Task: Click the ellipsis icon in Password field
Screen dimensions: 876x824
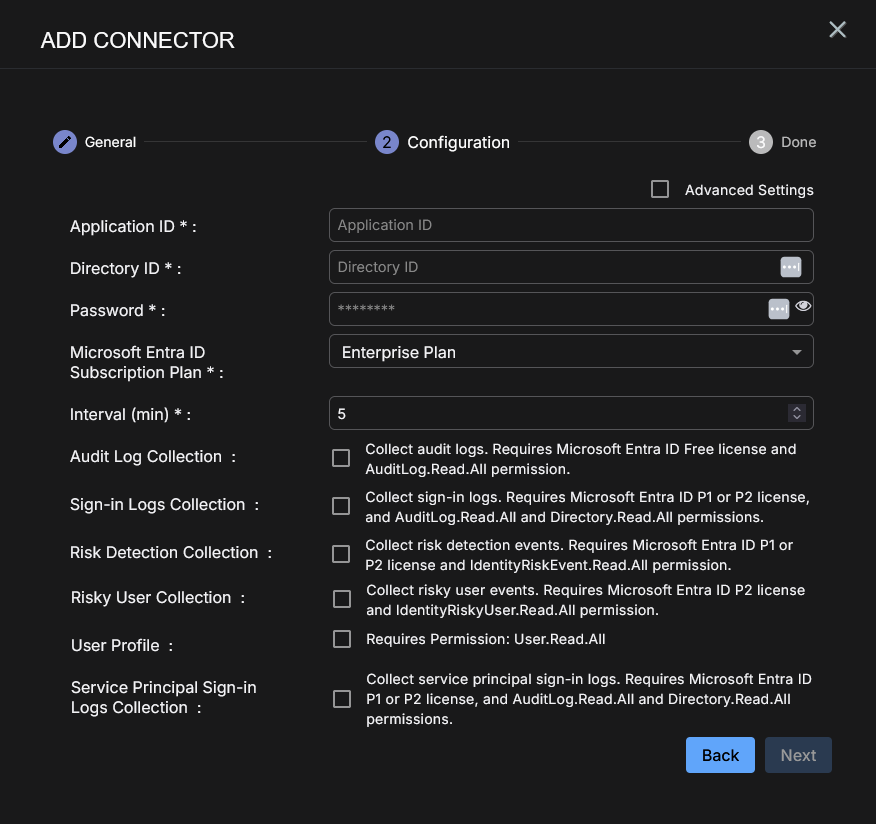Action: [779, 309]
